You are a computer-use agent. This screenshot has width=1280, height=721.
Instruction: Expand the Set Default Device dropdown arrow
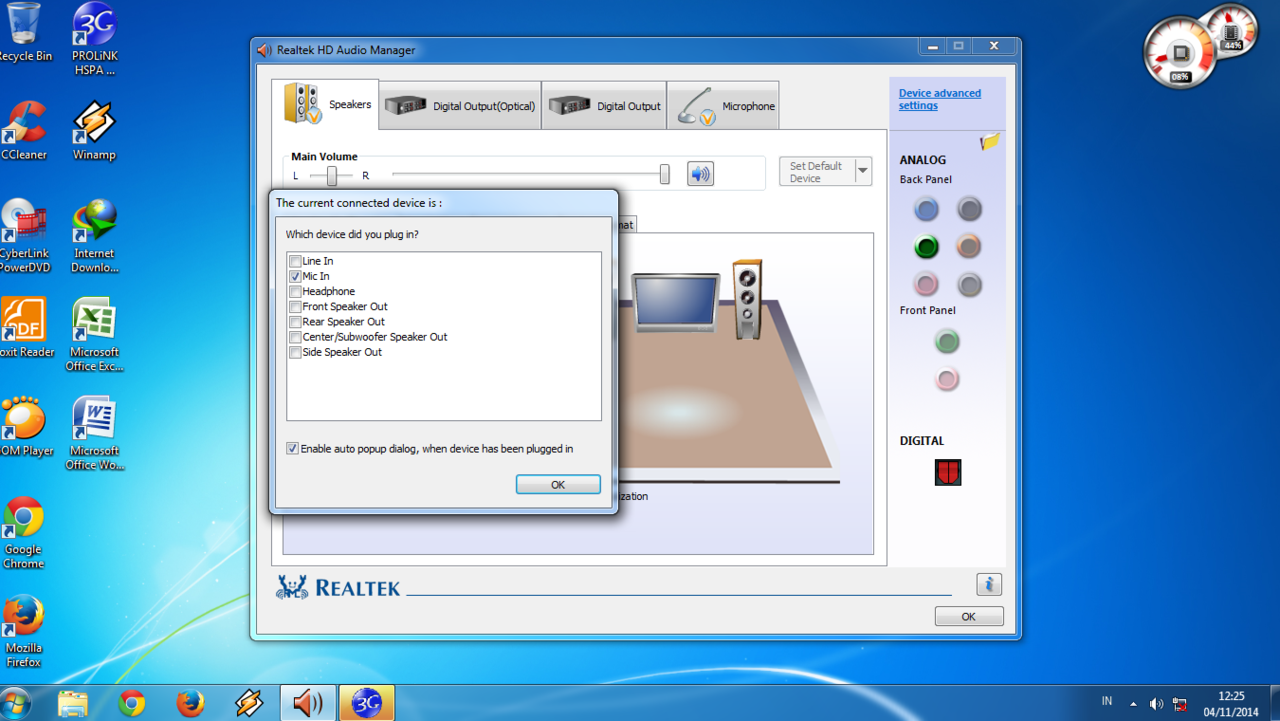coord(863,171)
